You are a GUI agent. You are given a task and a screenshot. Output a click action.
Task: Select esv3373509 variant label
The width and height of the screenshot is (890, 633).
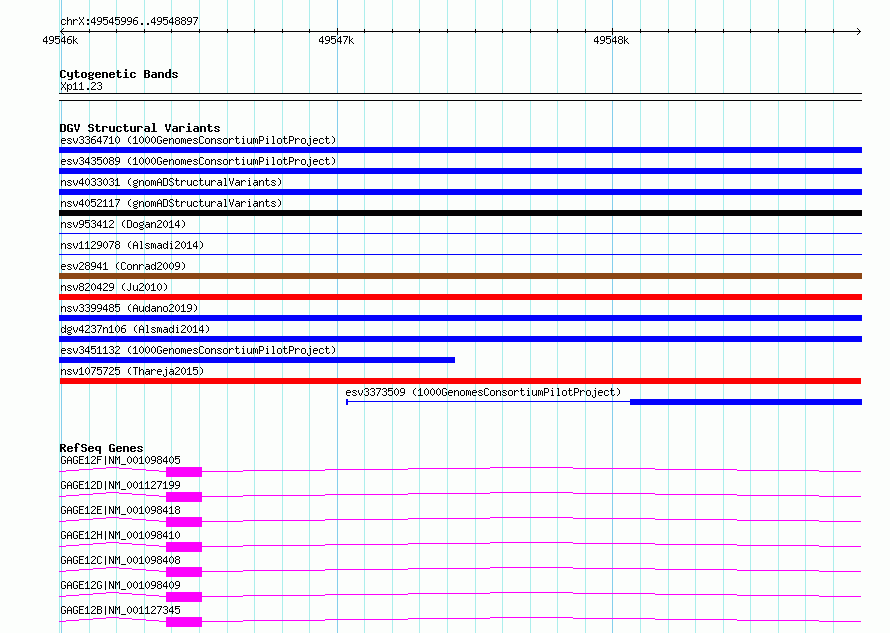pyautogui.click(x=483, y=392)
